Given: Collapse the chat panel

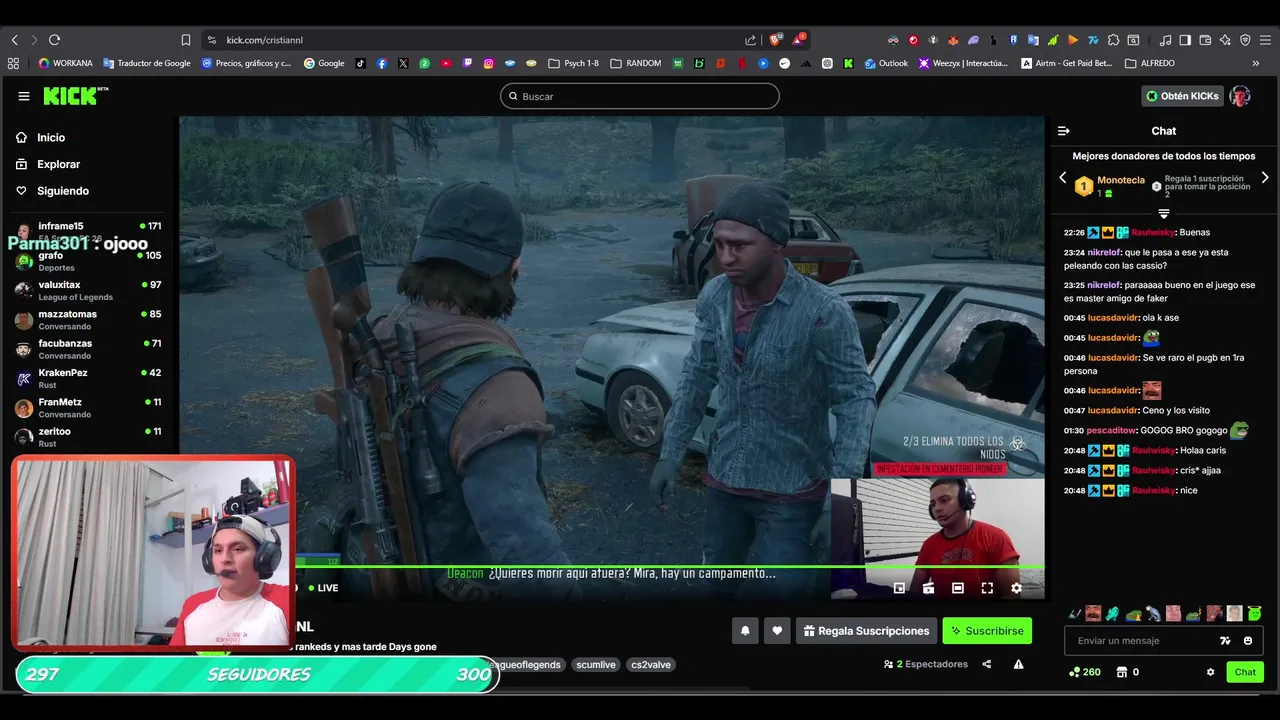Looking at the screenshot, I should [1064, 131].
